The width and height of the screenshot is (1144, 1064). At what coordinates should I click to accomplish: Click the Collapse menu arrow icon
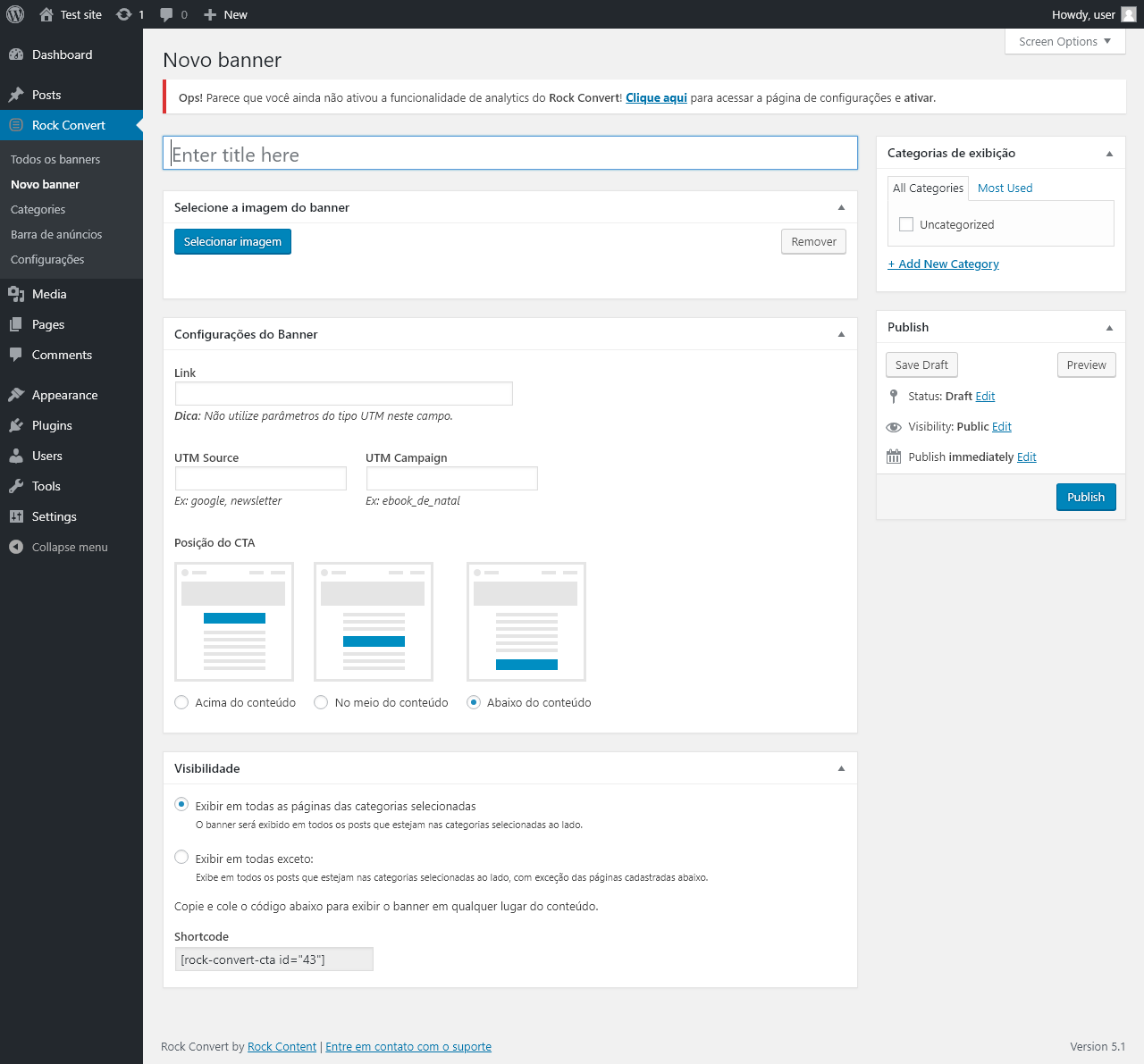pyautogui.click(x=16, y=547)
